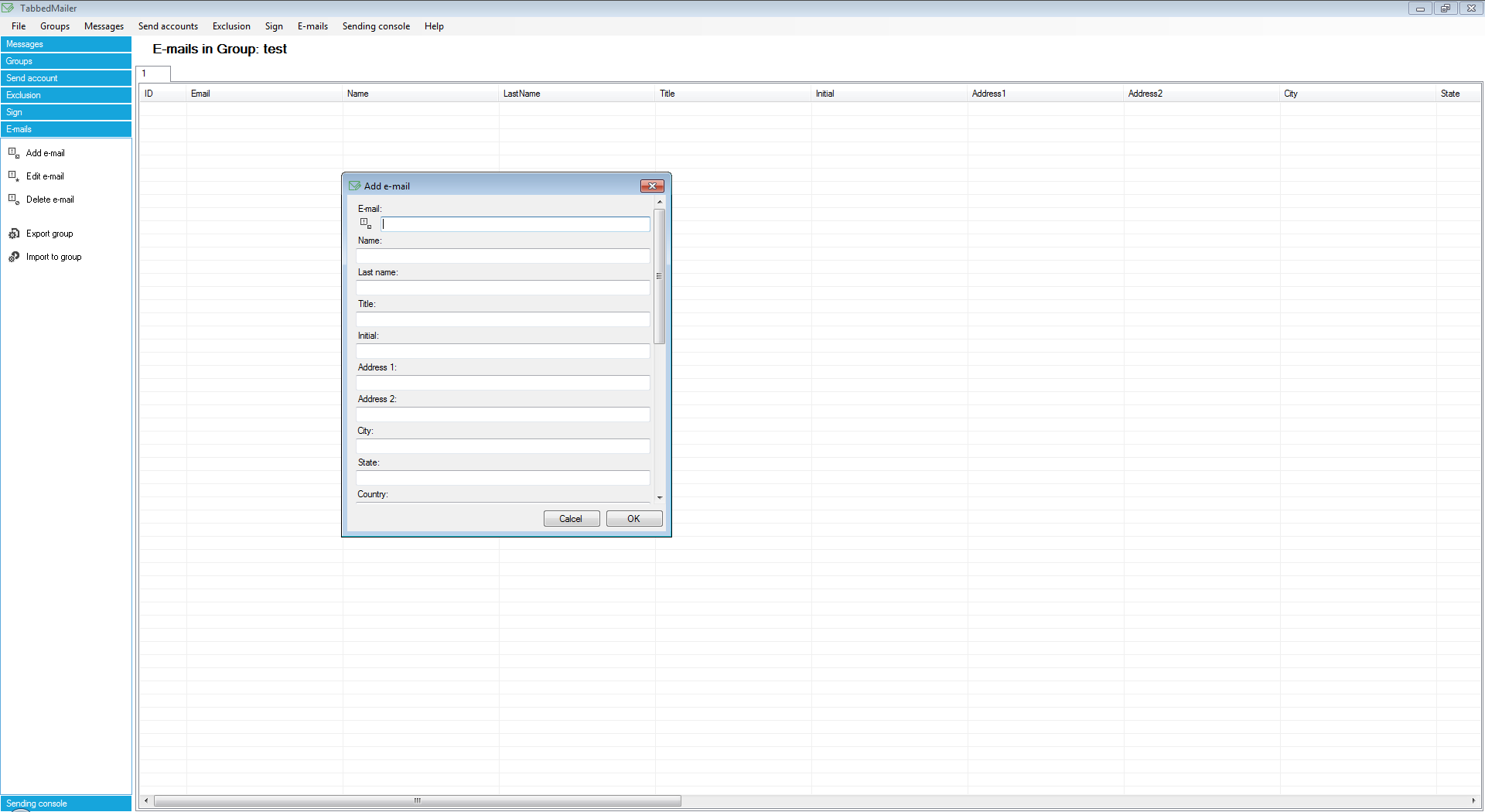The width and height of the screenshot is (1485, 812).
Task: Click the envelope icon in Add e-mail dialog title
Action: [x=354, y=186]
